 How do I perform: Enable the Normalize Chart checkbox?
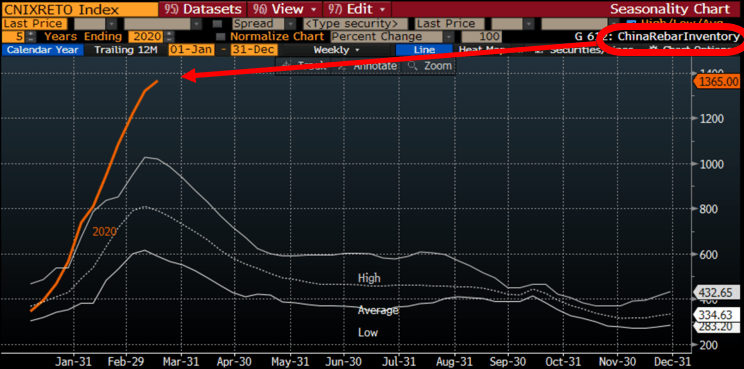point(220,37)
